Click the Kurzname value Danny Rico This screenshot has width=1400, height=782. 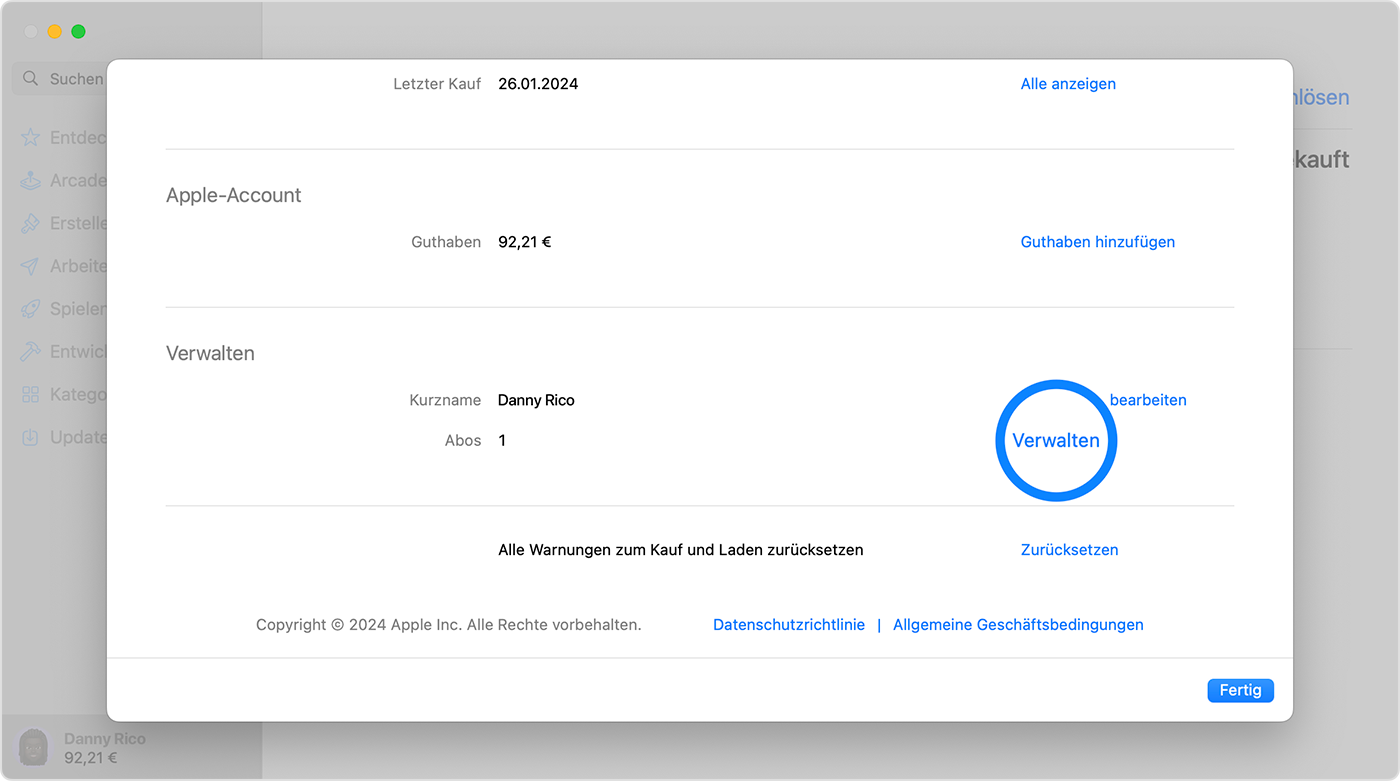(536, 400)
